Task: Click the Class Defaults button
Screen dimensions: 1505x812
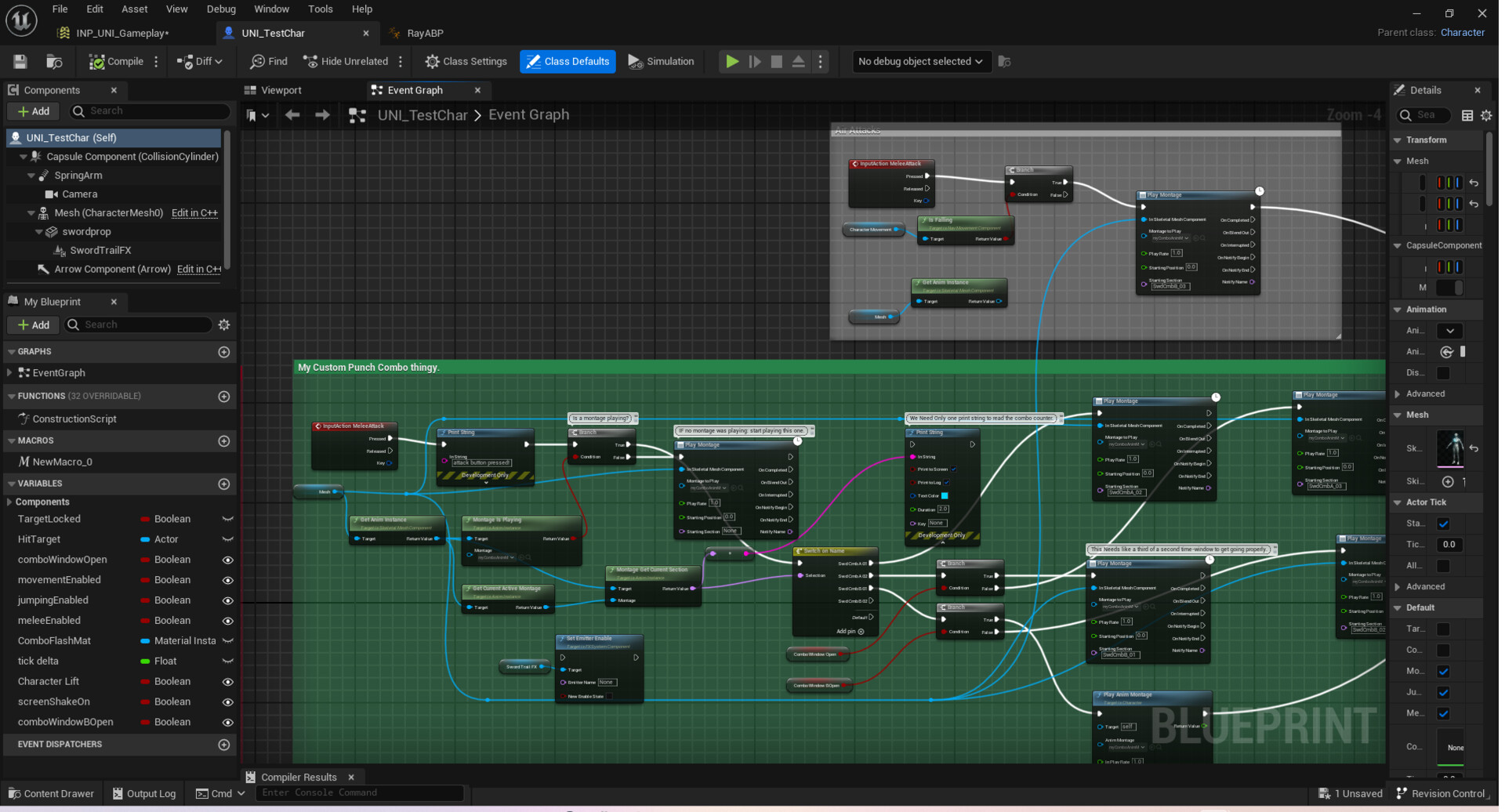Action: click(x=567, y=61)
